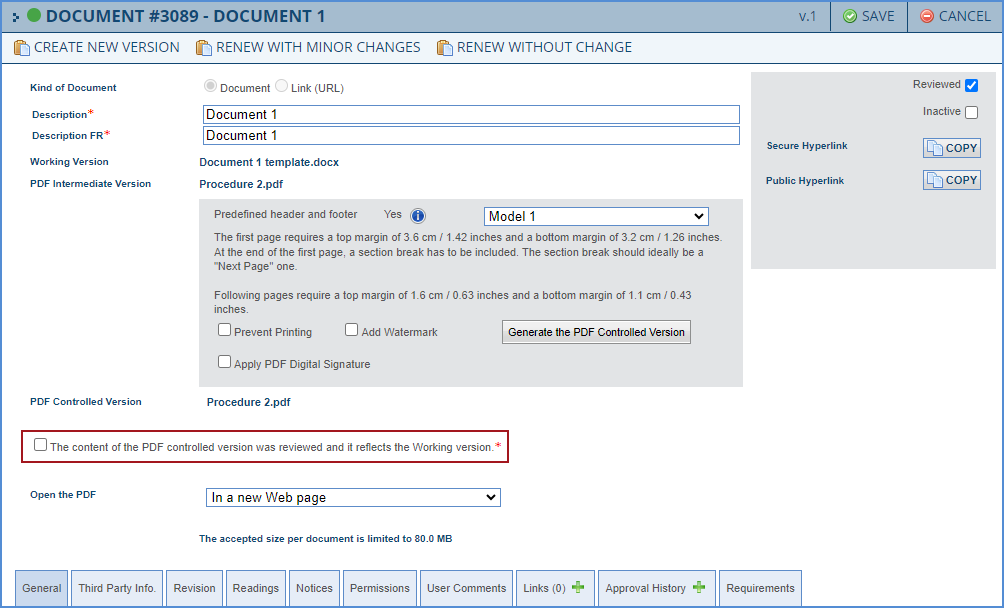Screen dimensions: 1004x608
Task: Click the green plus on Links tab
Action: click(577, 588)
